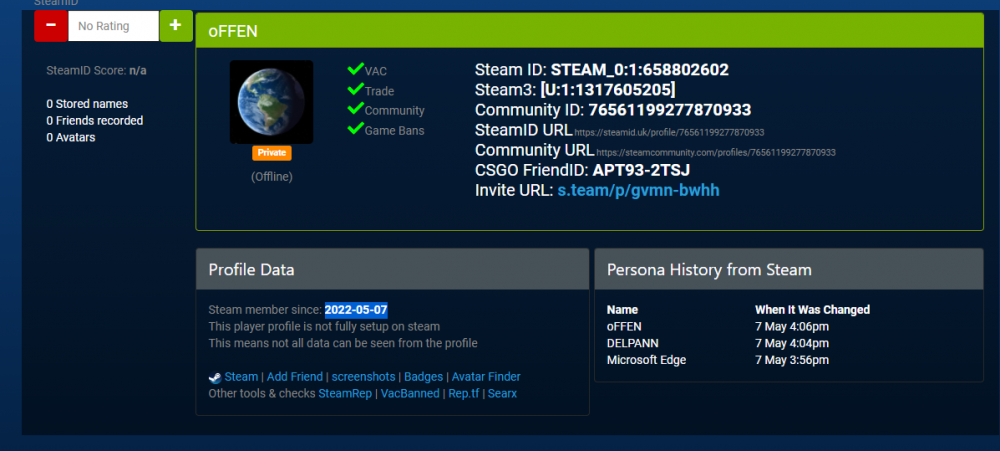Open the Badges link
Image resolution: width=1000 pixels, height=451 pixels.
click(x=423, y=377)
